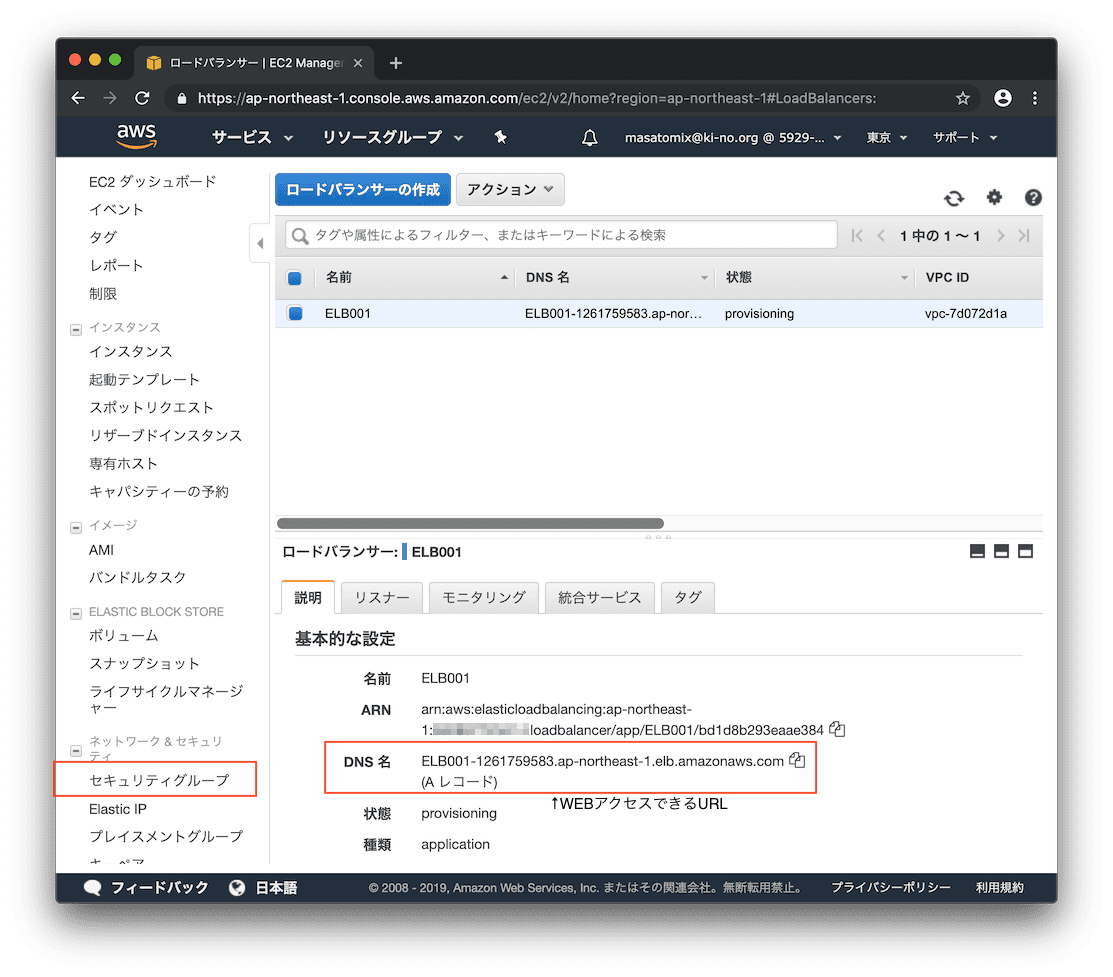This screenshot has width=1113, height=977.
Task: Click the feedback speech bubble icon
Action: click(x=92, y=888)
